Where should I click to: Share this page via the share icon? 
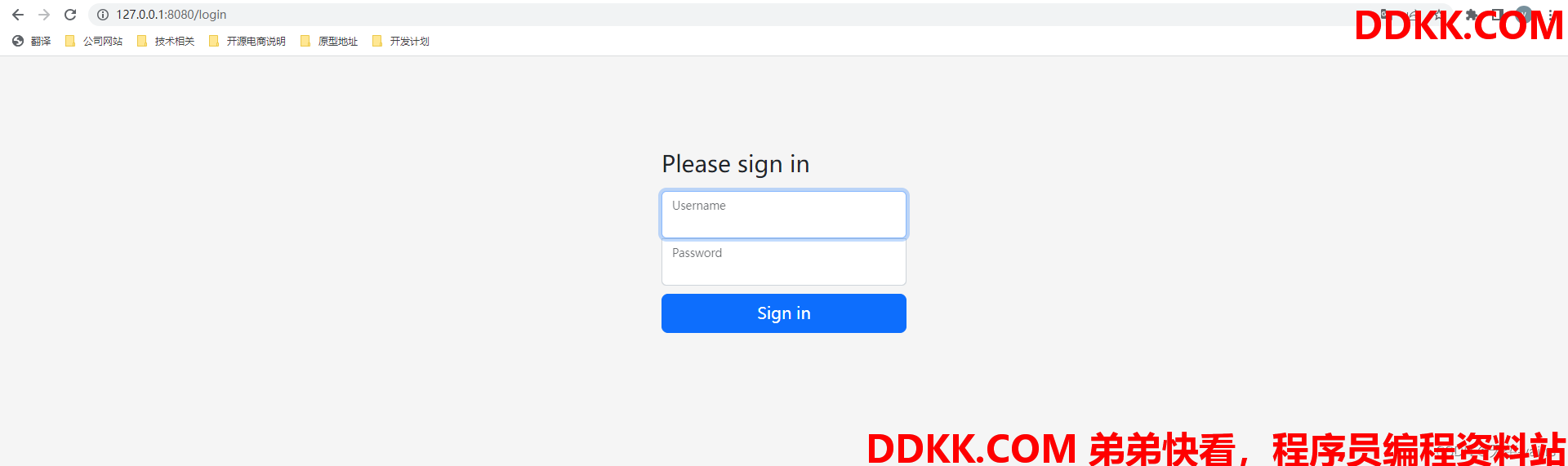(1413, 15)
